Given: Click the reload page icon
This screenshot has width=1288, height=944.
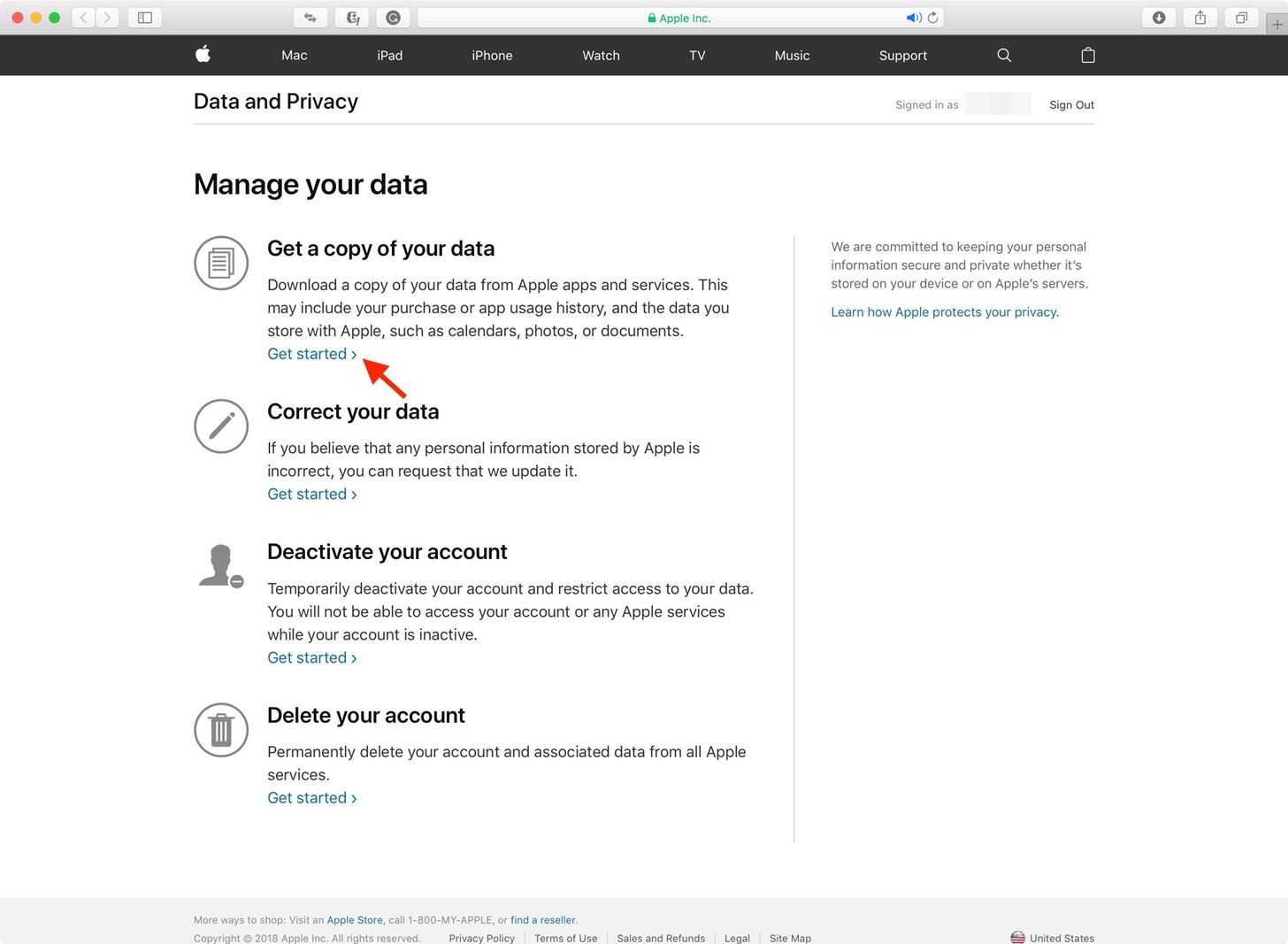Looking at the screenshot, I should [x=932, y=18].
